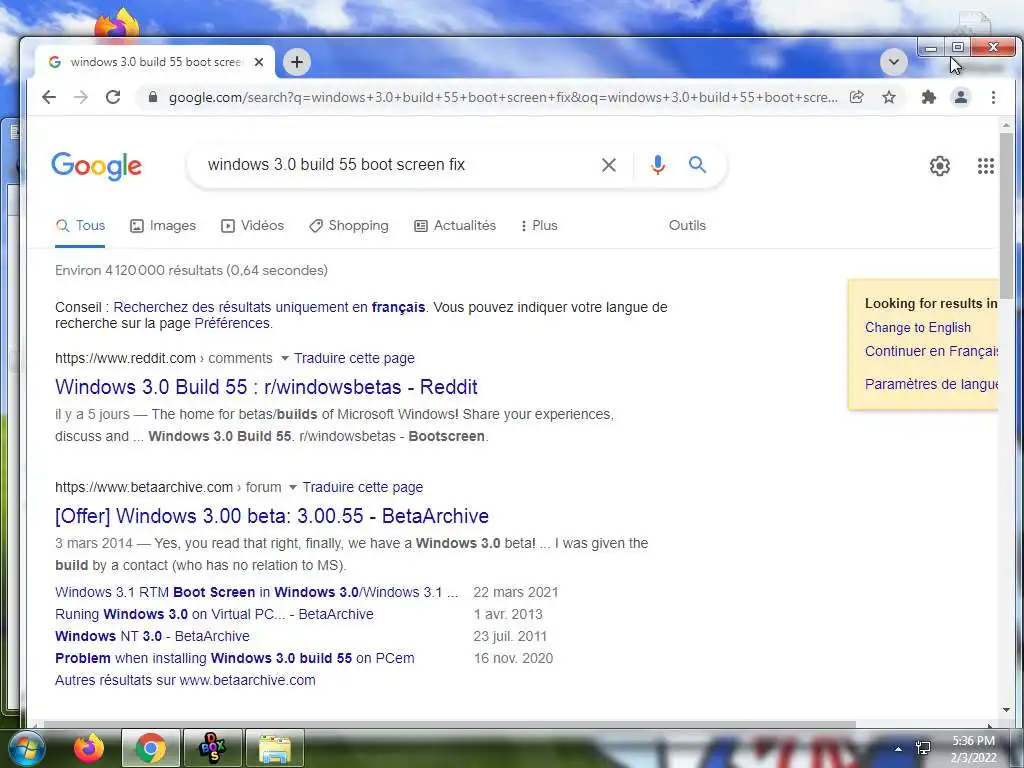
Task: Click the horizontal scrollbar at page bottom
Action: [x=449, y=724]
